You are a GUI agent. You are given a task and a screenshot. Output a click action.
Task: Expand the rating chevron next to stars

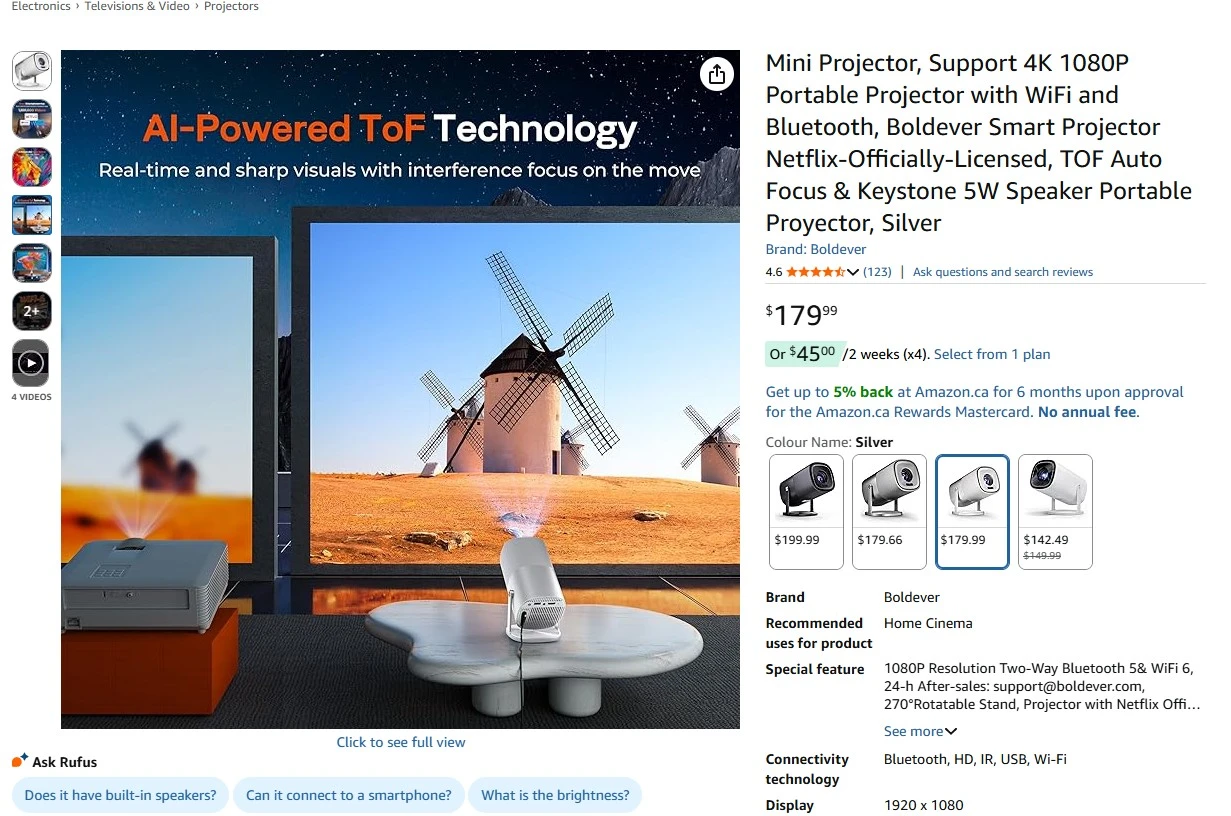pyautogui.click(x=853, y=272)
